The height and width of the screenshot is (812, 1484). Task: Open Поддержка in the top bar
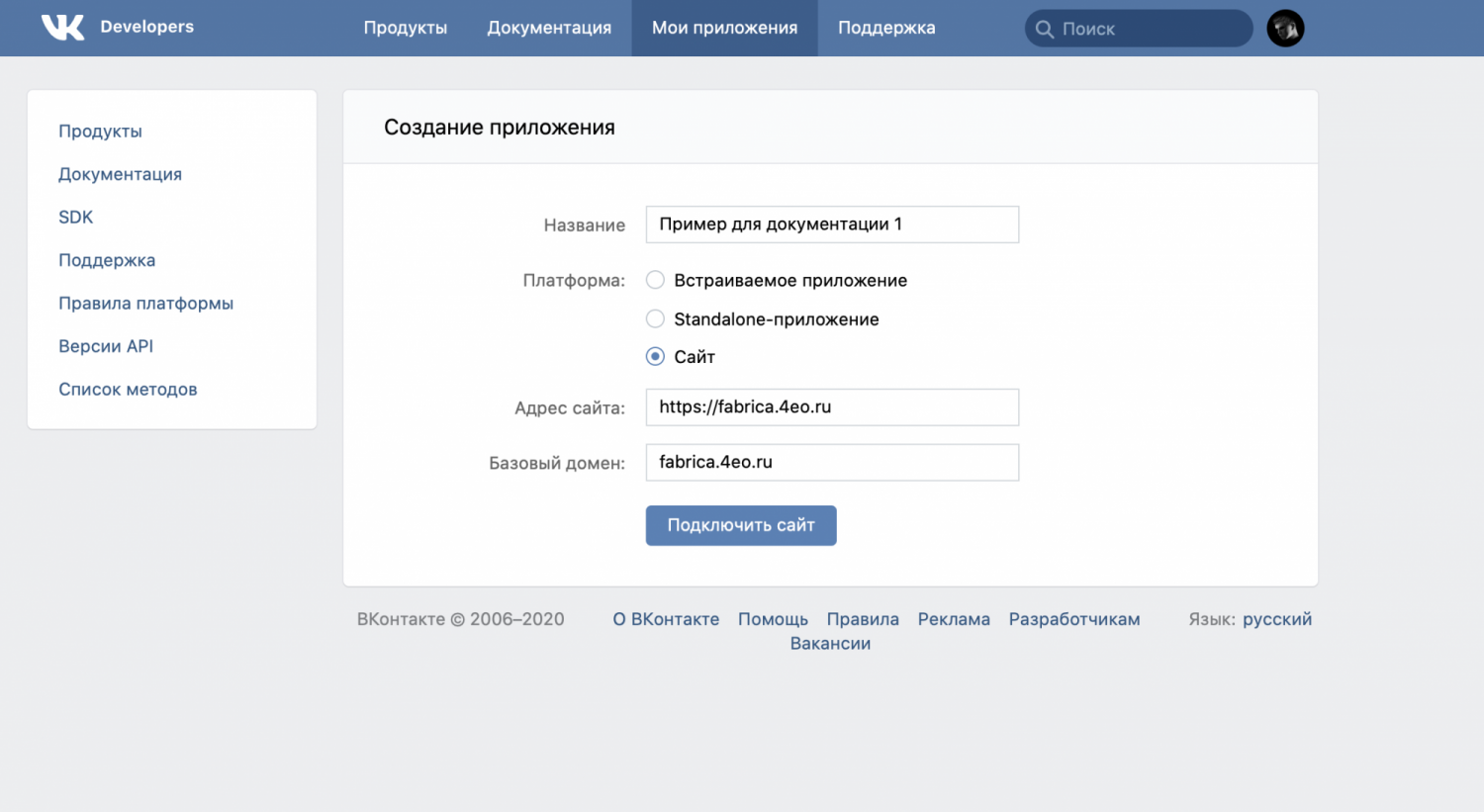(x=886, y=28)
